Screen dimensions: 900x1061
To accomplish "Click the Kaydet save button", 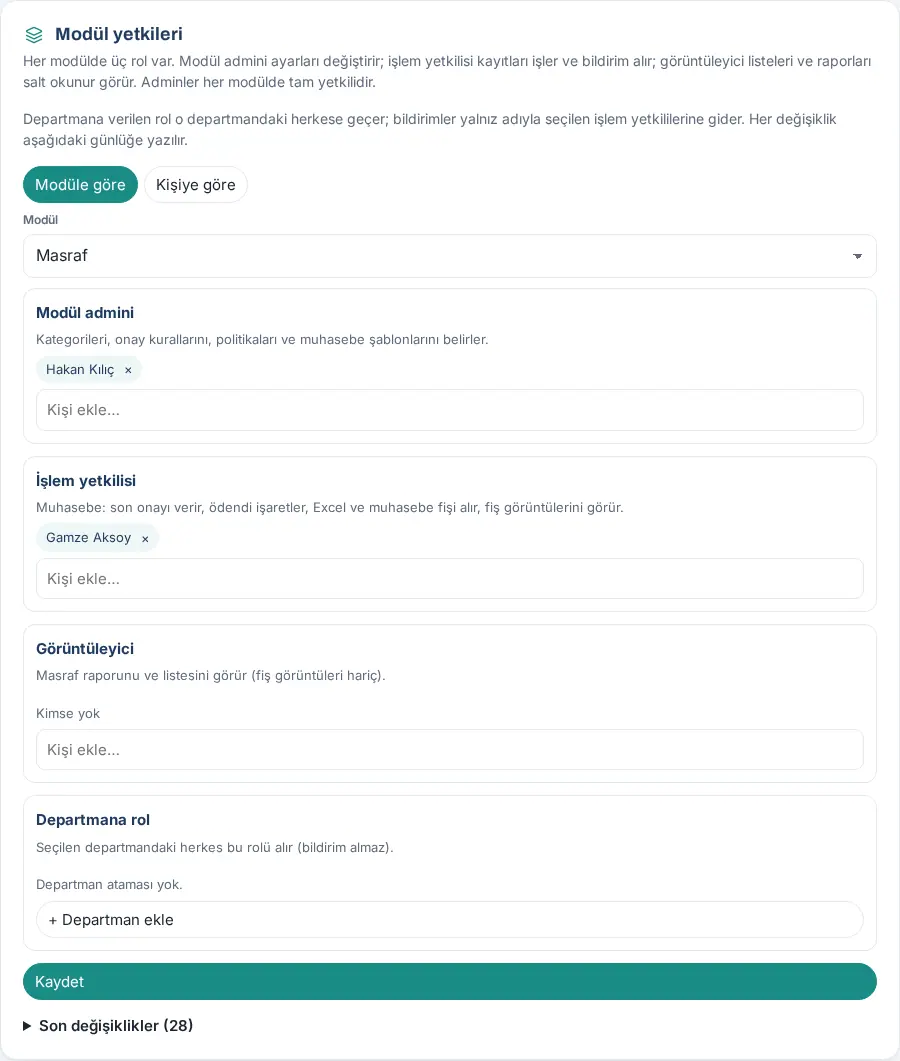I will [x=450, y=981].
